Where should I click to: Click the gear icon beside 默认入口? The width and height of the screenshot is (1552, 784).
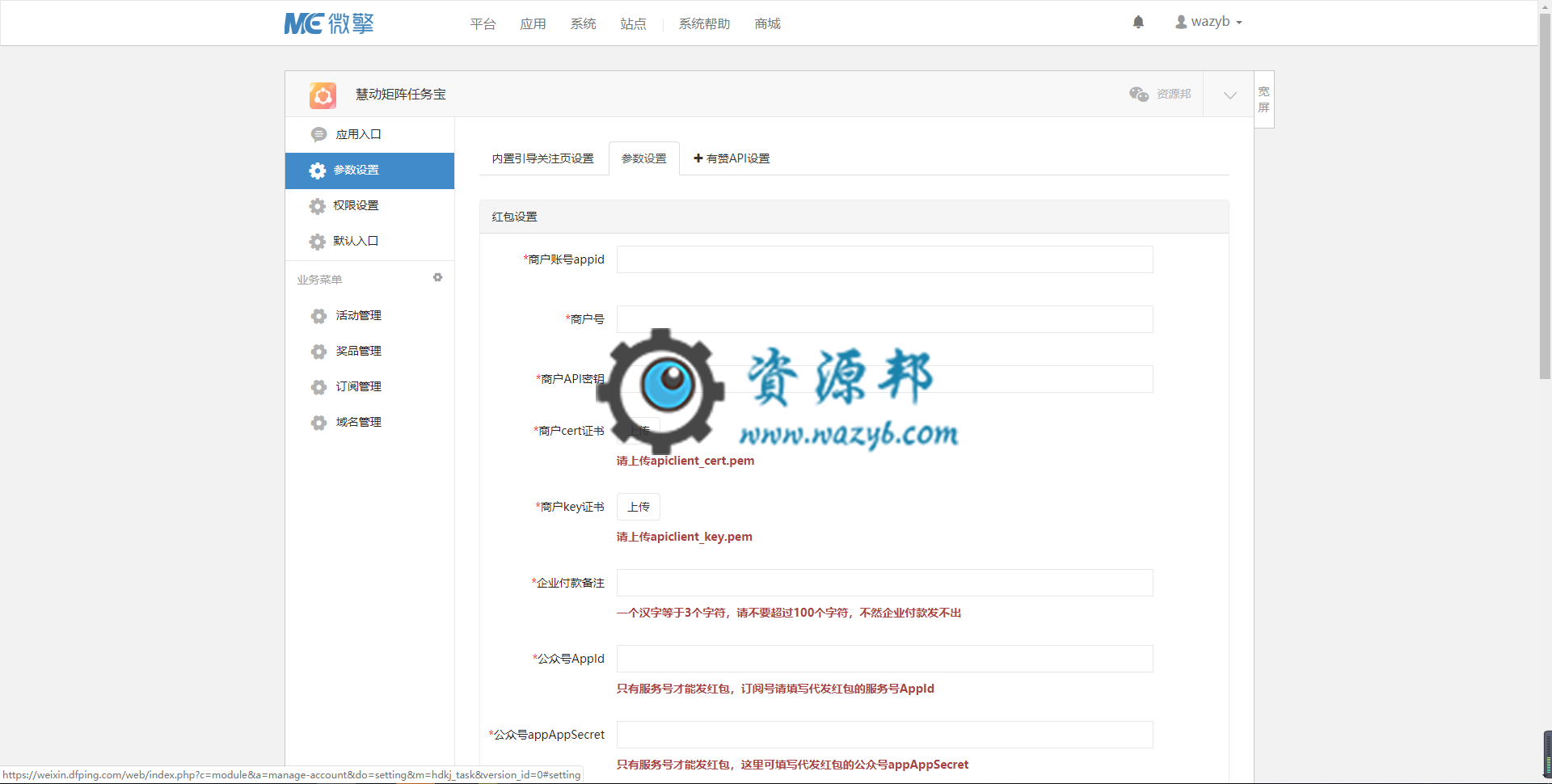click(317, 242)
